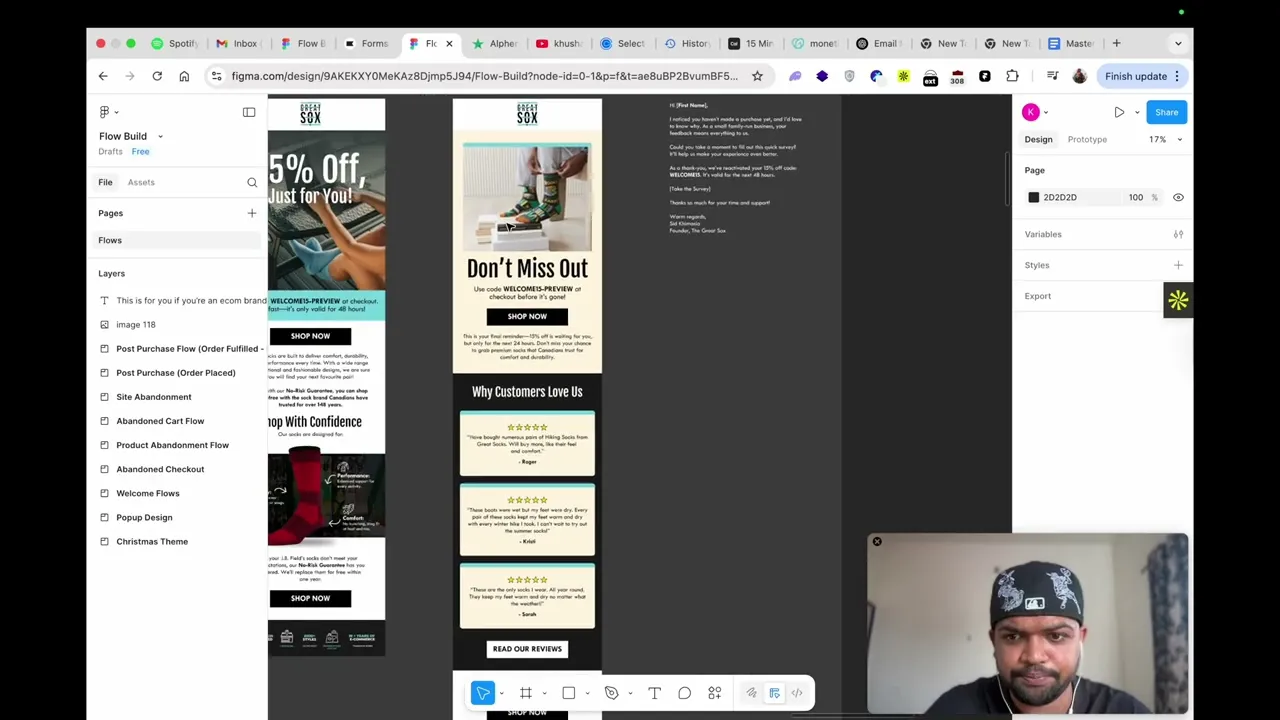Open present options dropdown beside play
The height and width of the screenshot is (720, 1280).
pos(1137,112)
